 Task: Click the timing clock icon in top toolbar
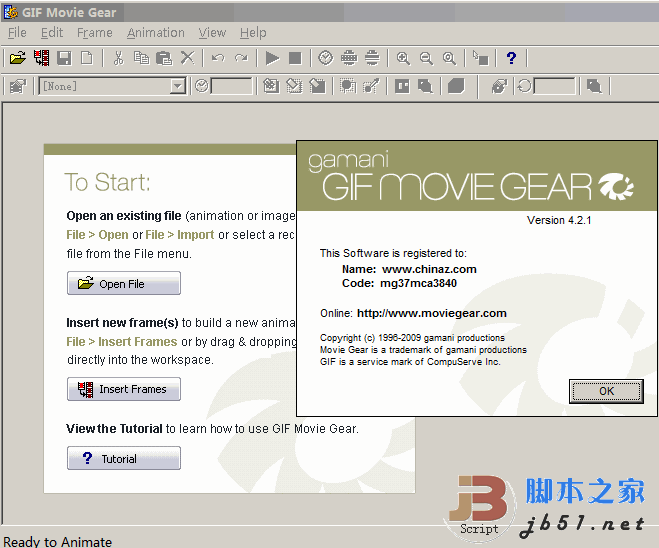pyautogui.click(x=326, y=58)
